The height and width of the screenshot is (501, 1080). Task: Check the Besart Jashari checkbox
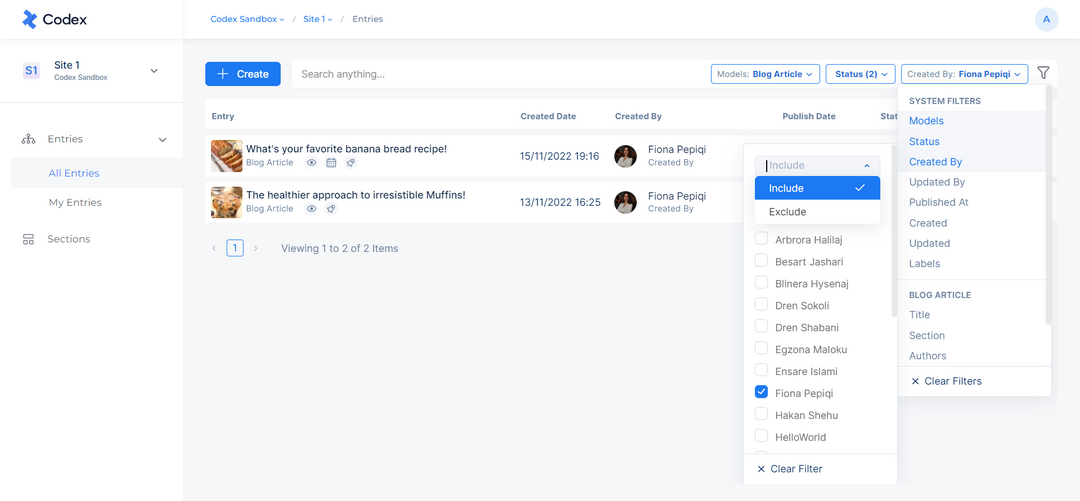pos(762,260)
